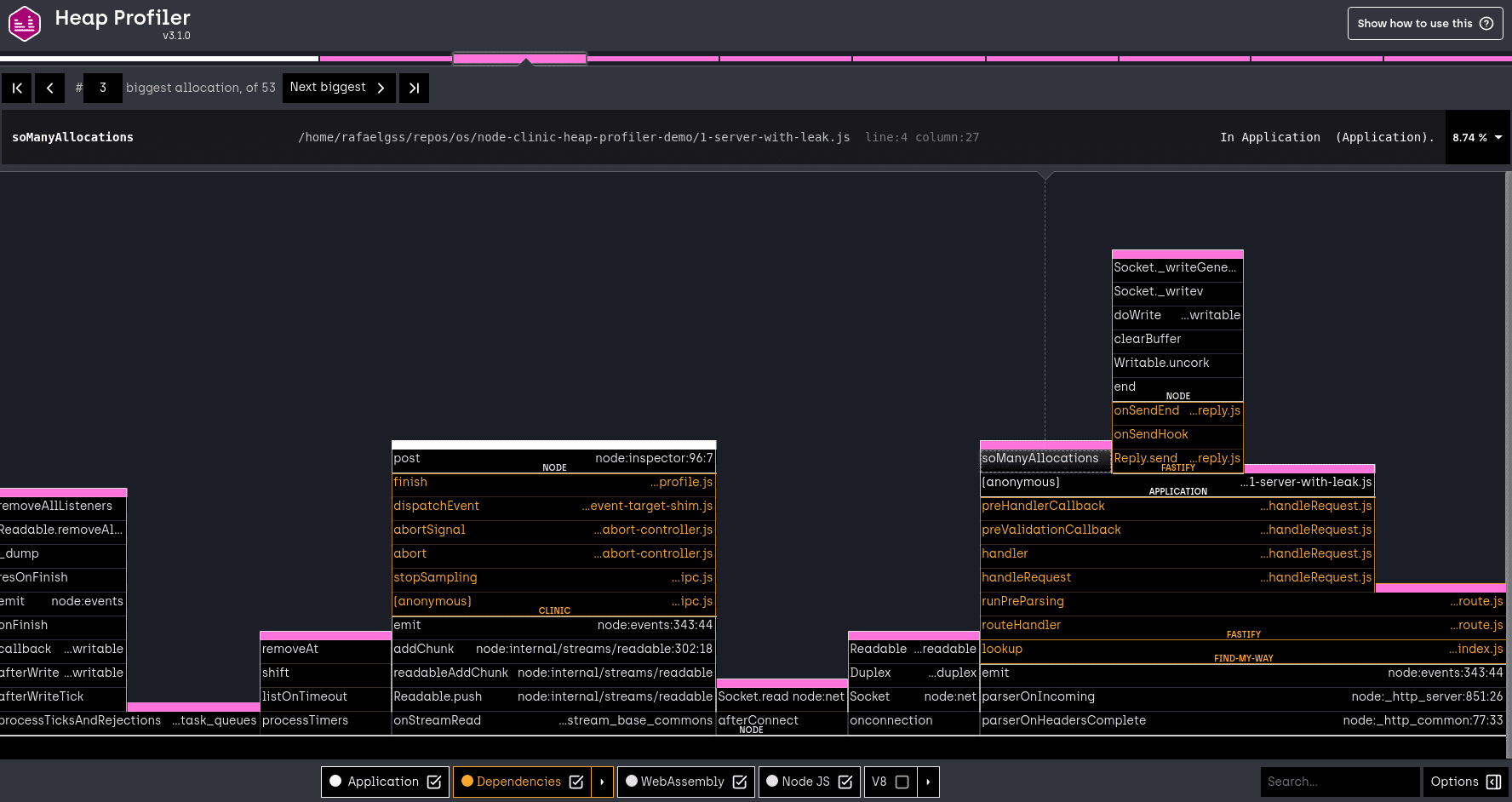
Task: Click the collapse-panel icon inside the Options button
Action: (1494, 782)
